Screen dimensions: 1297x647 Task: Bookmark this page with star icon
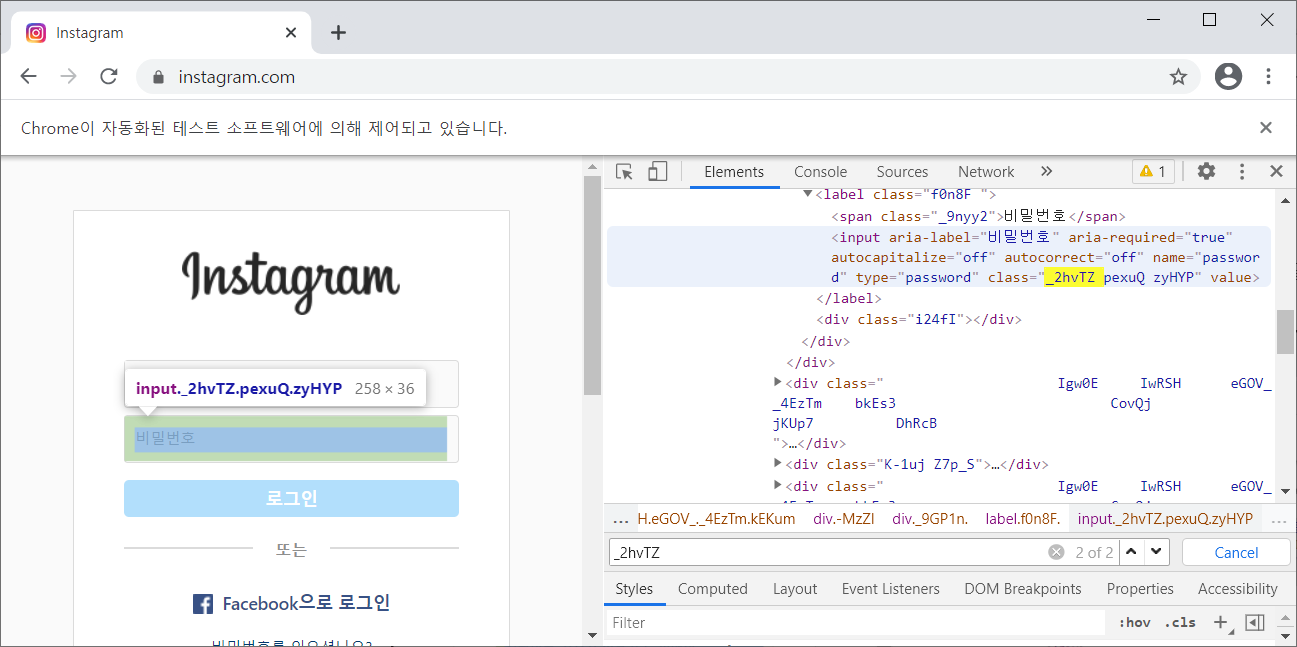point(1178,77)
